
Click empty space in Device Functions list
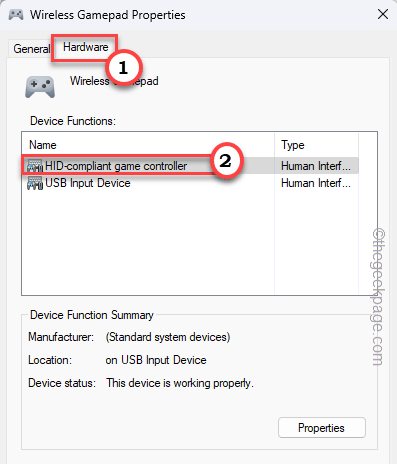click(x=150, y=243)
